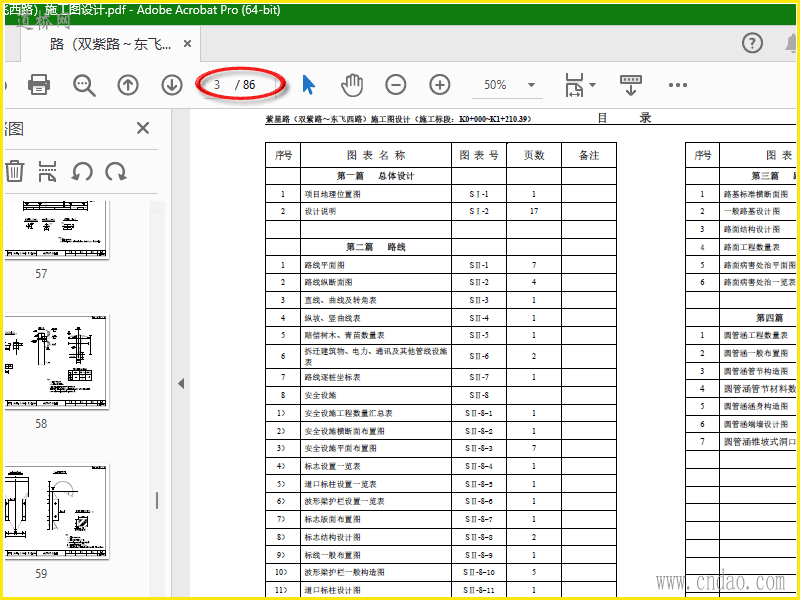Screen dimensions: 800x600
Task: Rotate pages clockwise
Action: (116, 171)
